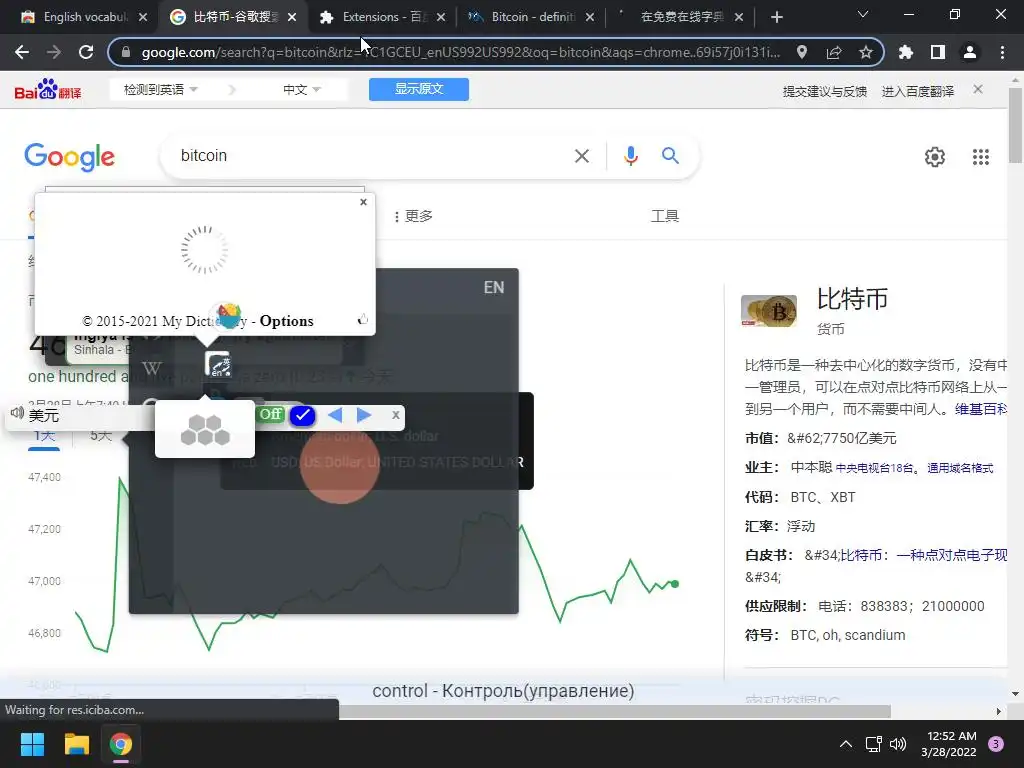The image size is (1024, 768).
Task: Bookmark this page with star
Action: click(866, 52)
